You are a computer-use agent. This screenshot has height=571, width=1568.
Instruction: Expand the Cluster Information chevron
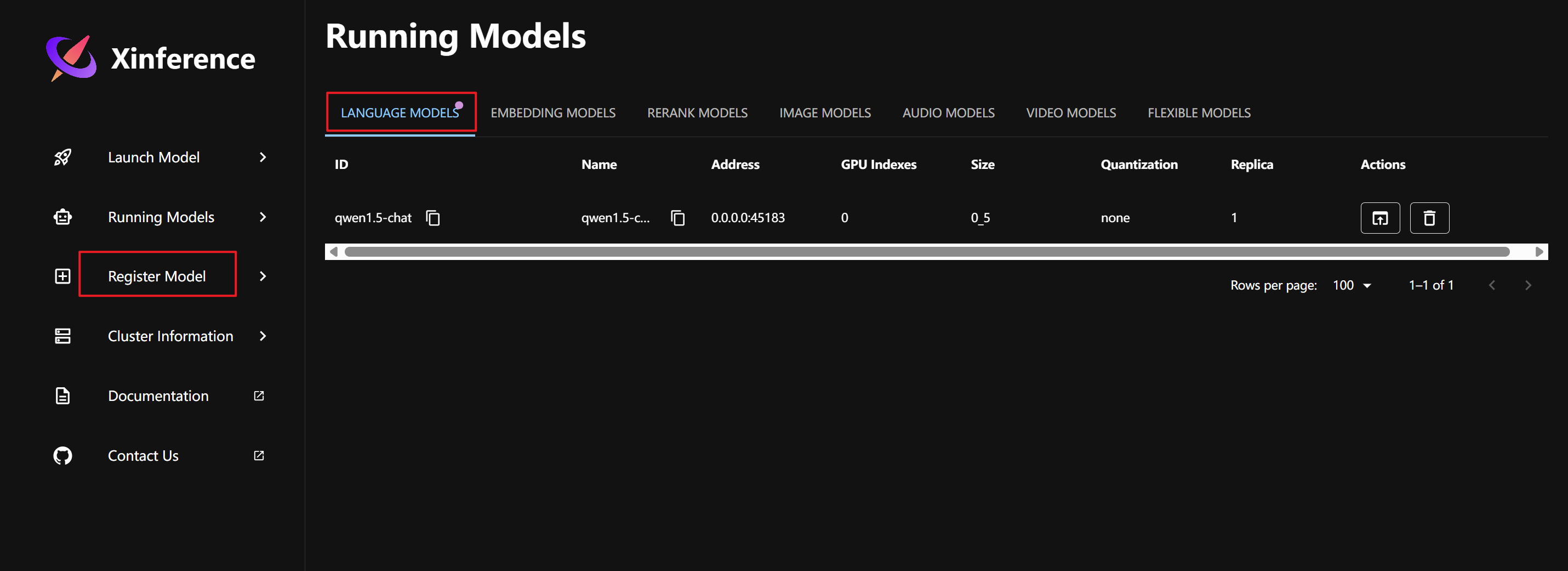pyautogui.click(x=263, y=336)
